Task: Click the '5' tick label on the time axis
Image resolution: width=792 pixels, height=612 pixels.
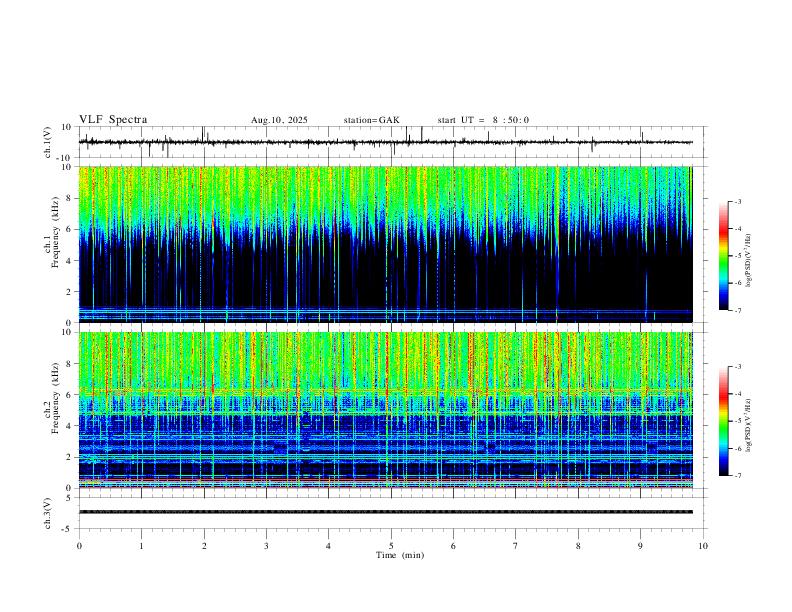Action: click(x=391, y=546)
